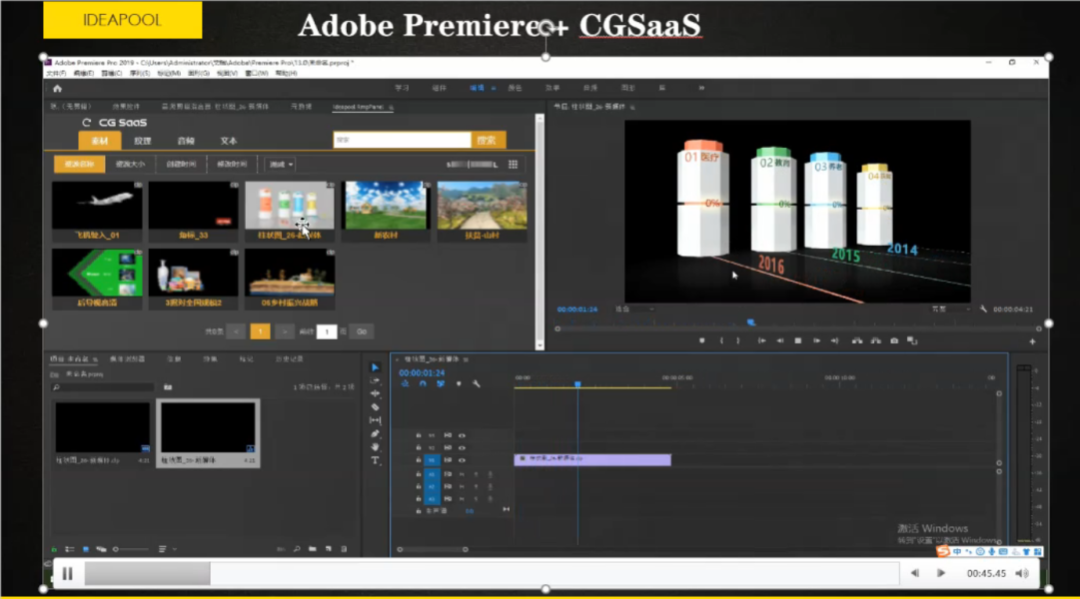Switch Project panel to icon view
Image resolution: width=1080 pixels, height=599 pixels.
85,549
